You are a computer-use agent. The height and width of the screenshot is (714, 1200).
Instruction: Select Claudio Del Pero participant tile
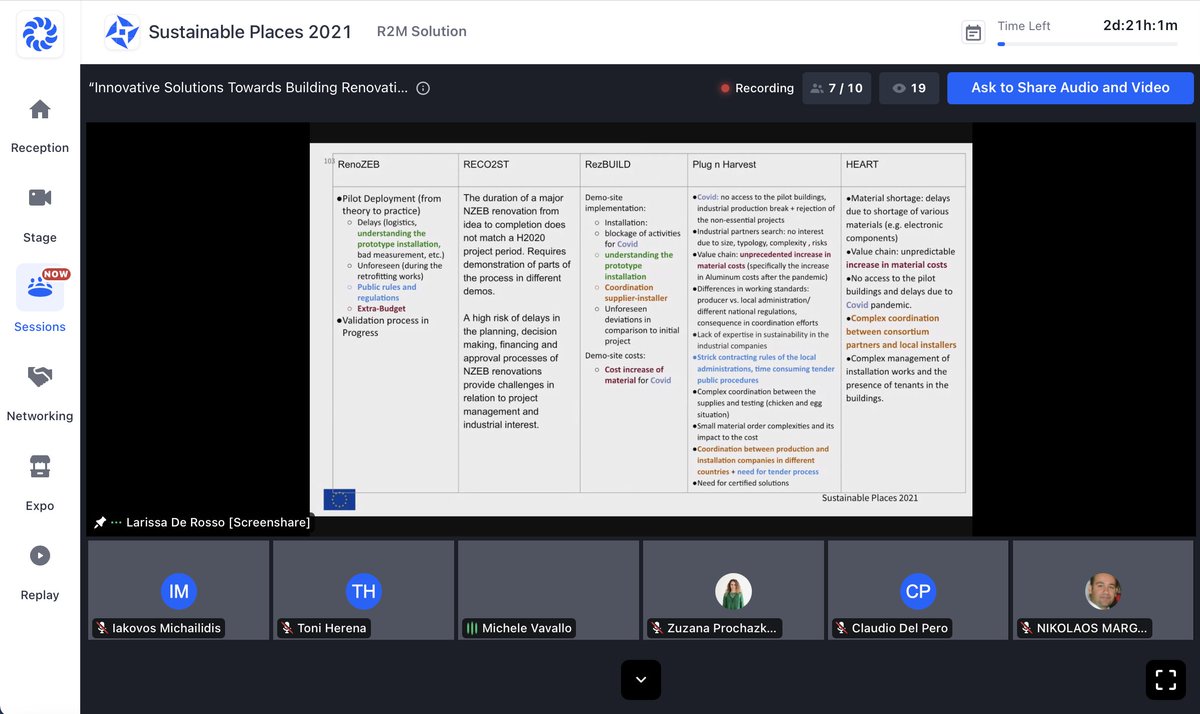919,590
